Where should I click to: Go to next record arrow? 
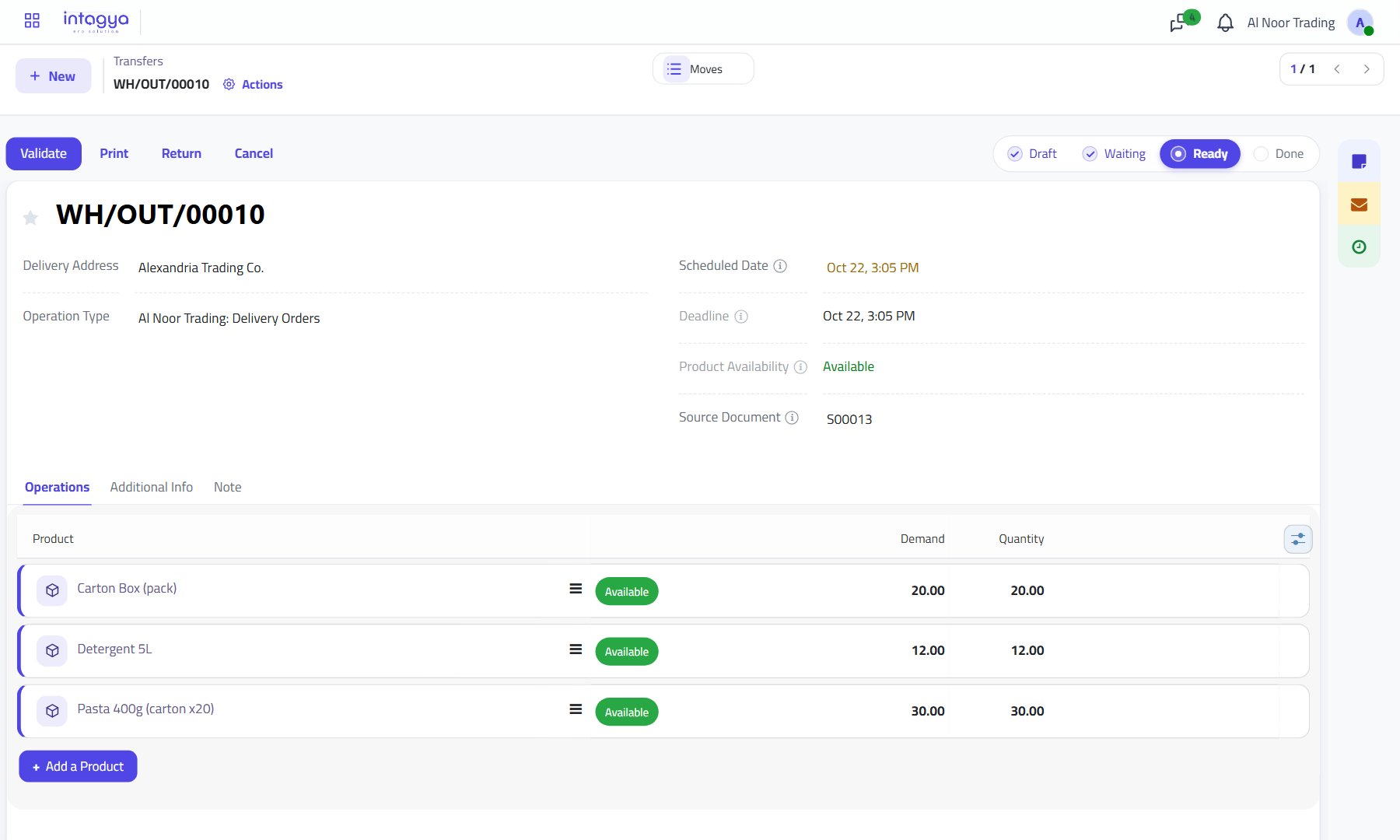pyautogui.click(x=1367, y=69)
